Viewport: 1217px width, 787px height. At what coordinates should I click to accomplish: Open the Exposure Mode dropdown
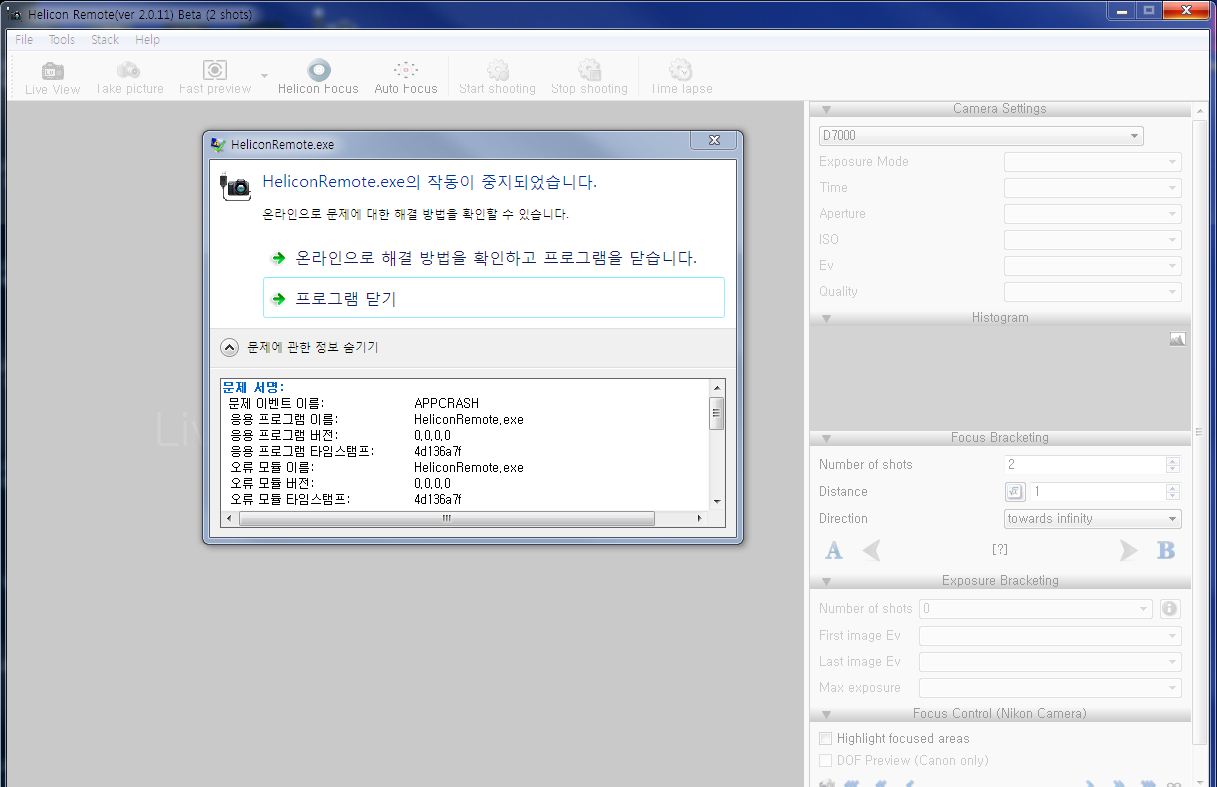1092,161
